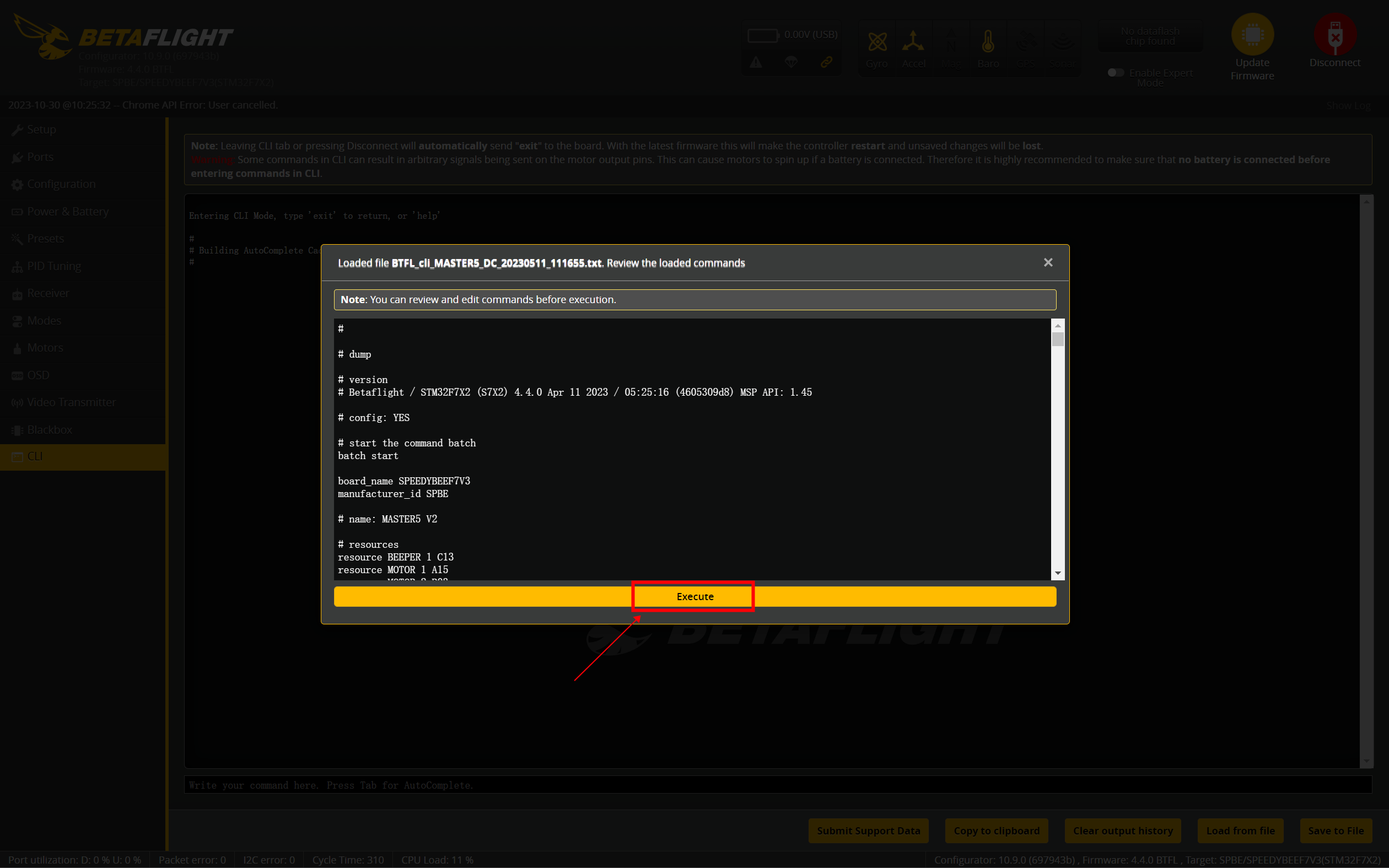
Task: Click the Power & Battery icon
Action: click(17, 212)
